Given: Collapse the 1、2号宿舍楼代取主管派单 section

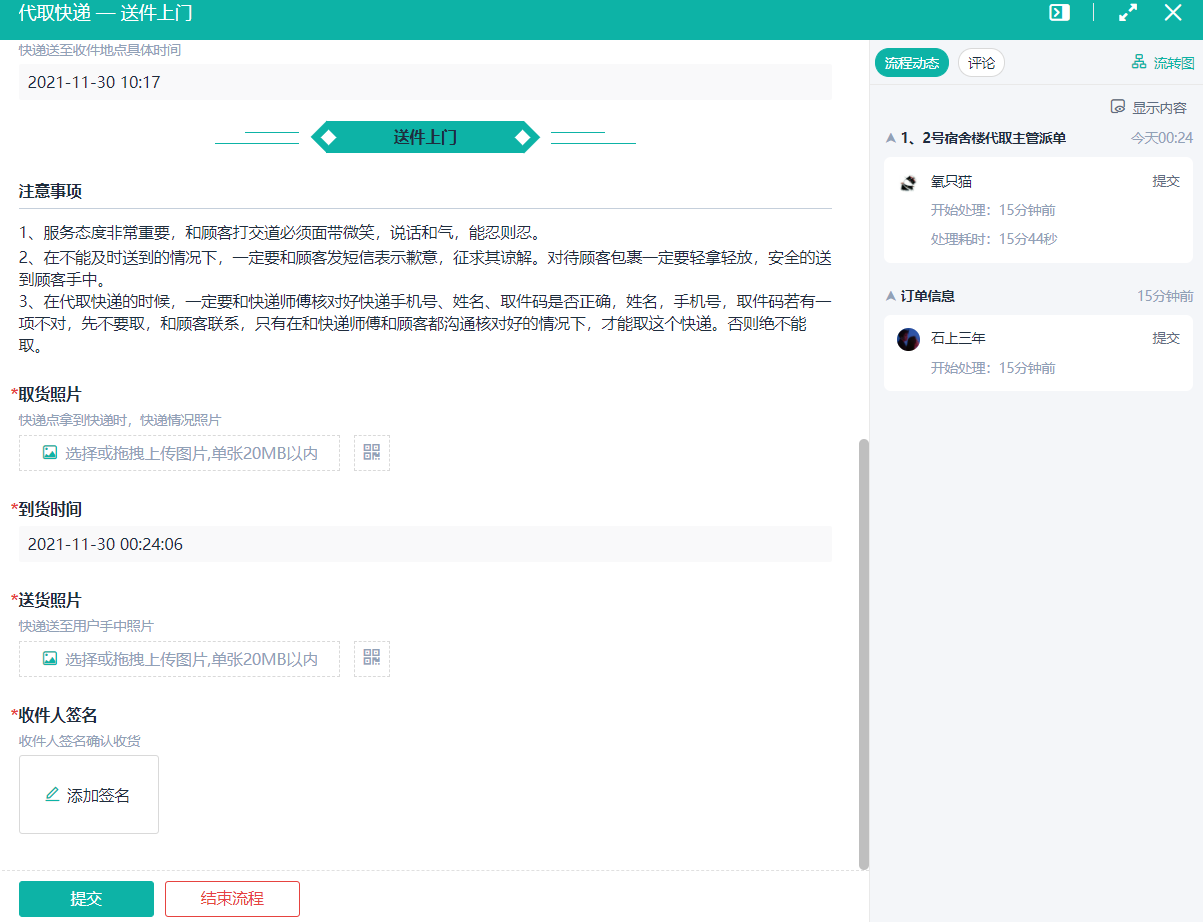Looking at the screenshot, I should (x=891, y=138).
